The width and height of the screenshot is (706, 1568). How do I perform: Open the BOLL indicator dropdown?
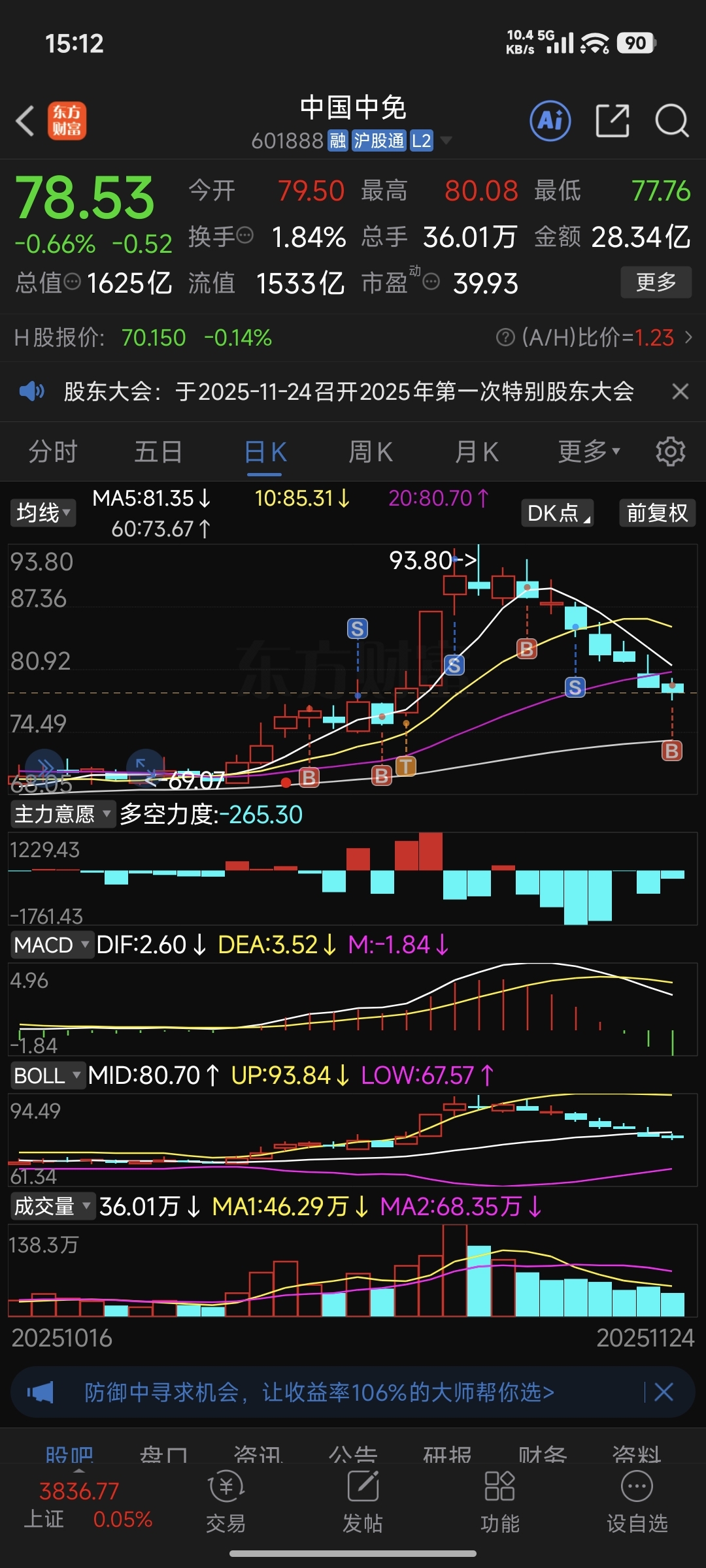(48, 1075)
